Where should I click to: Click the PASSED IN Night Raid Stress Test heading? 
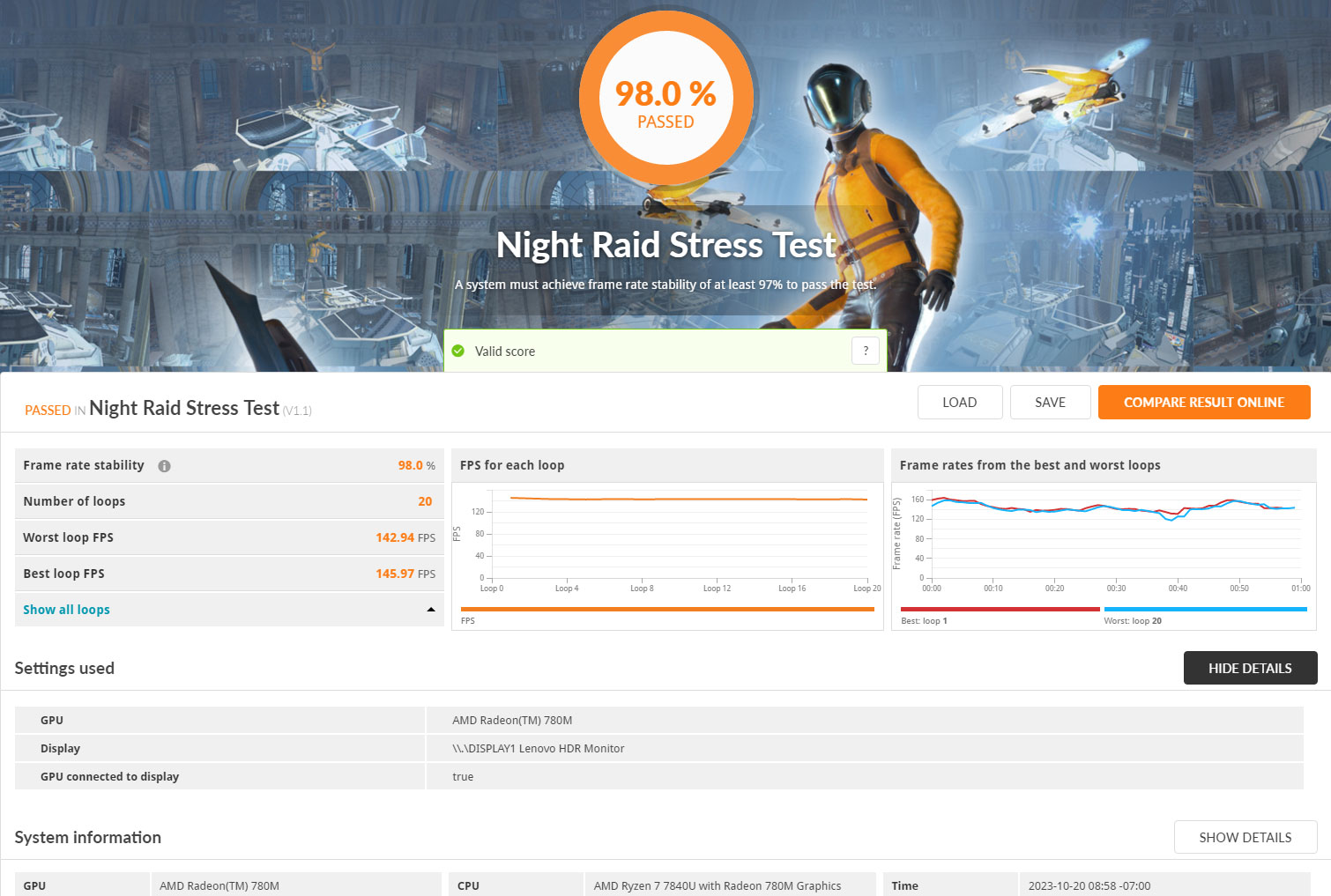[167, 408]
